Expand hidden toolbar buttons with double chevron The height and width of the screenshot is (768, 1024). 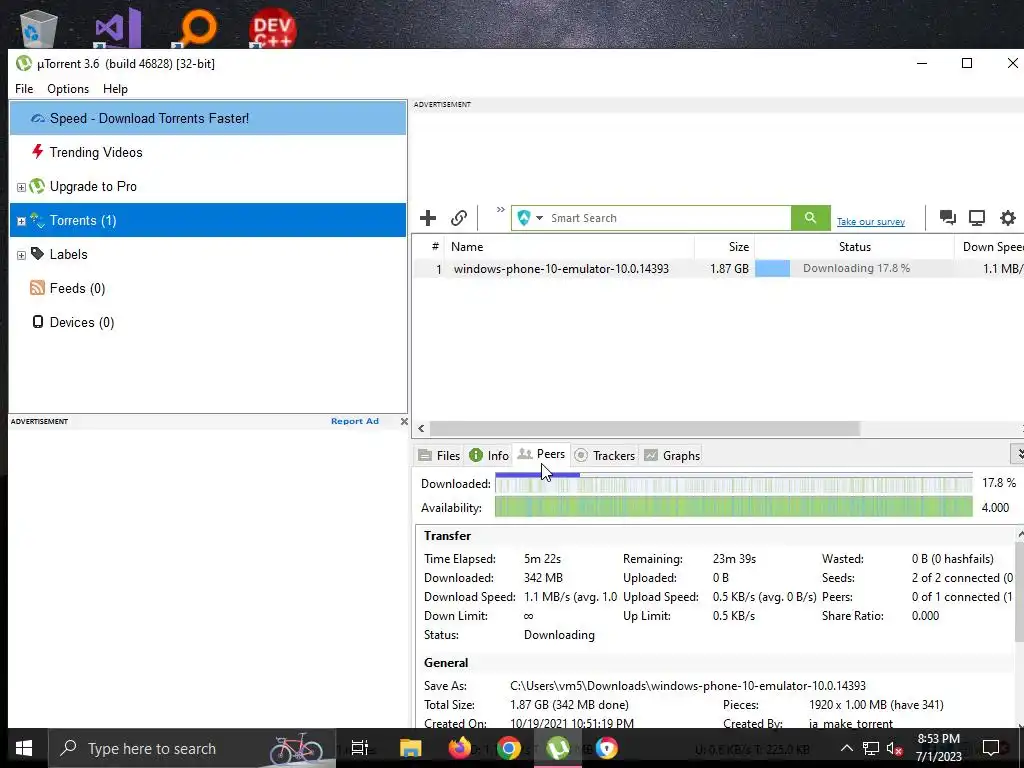click(500, 210)
